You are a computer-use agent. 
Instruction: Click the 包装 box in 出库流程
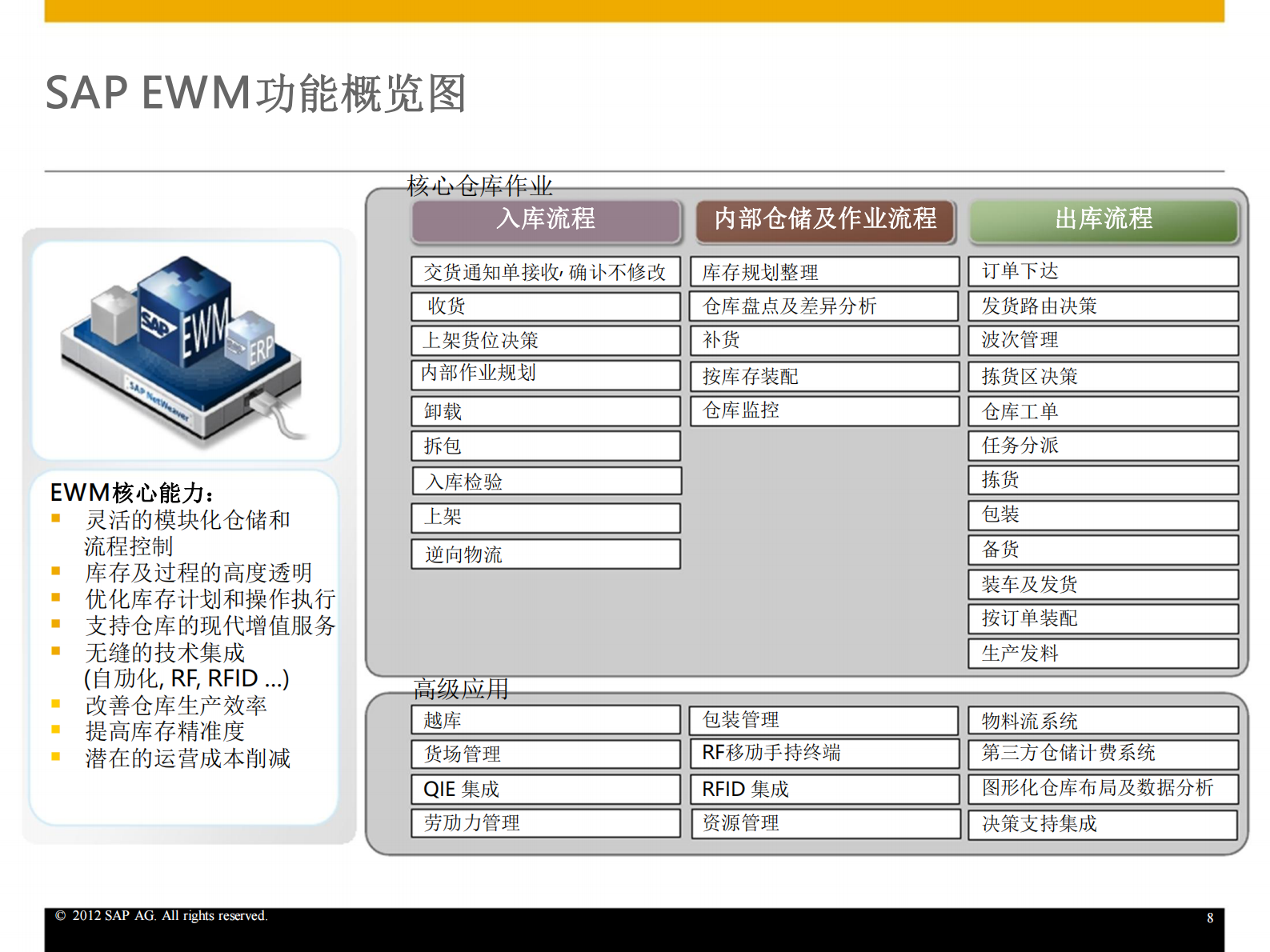1104,515
